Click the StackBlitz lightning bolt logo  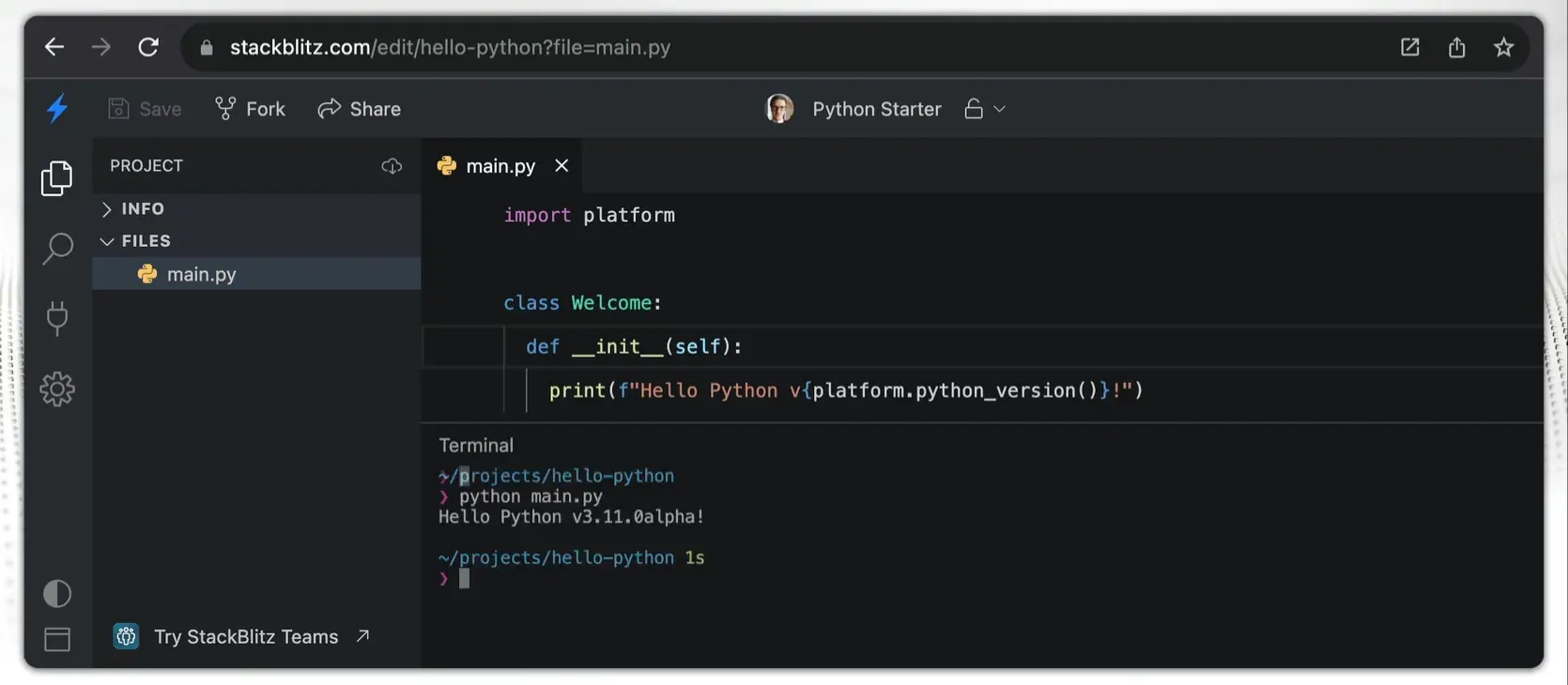click(57, 109)
